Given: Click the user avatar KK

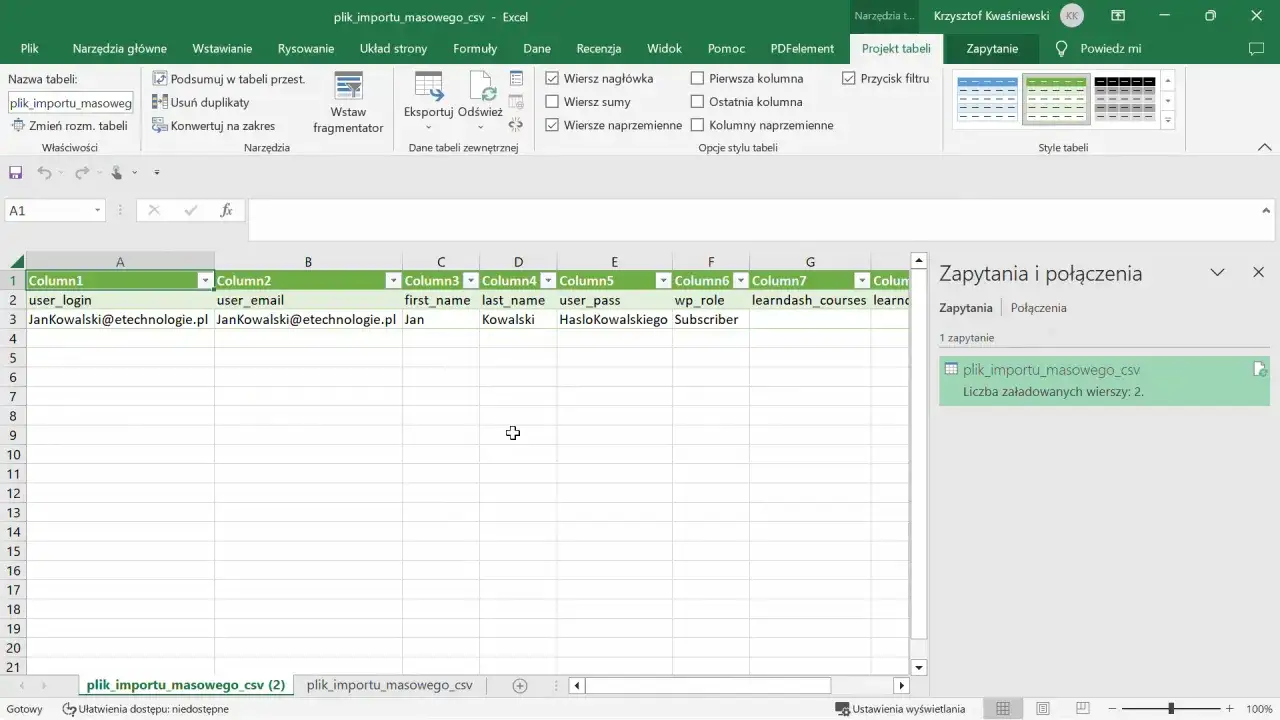Looking at the screenshot, I should pos(1072,16).
